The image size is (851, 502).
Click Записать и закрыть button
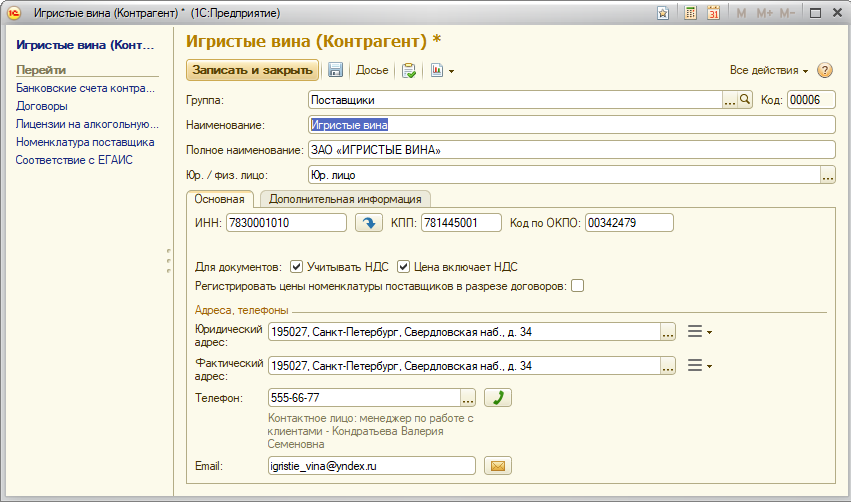(x=252, y=70)
